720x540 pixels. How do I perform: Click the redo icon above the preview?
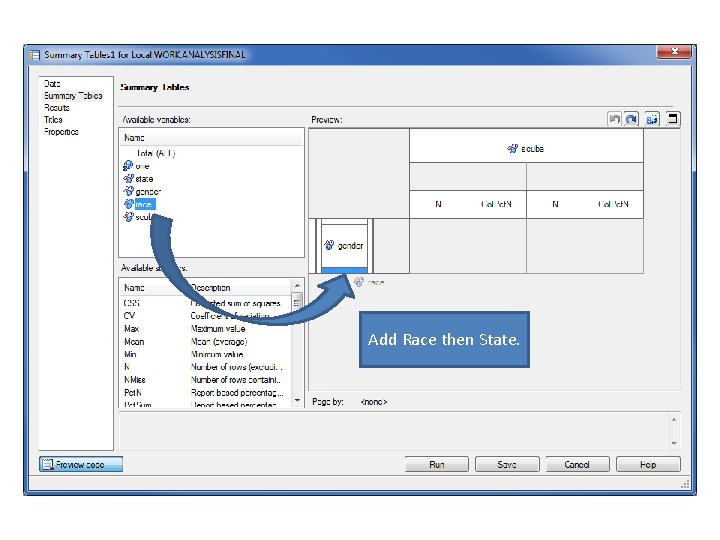click(632, 119)
